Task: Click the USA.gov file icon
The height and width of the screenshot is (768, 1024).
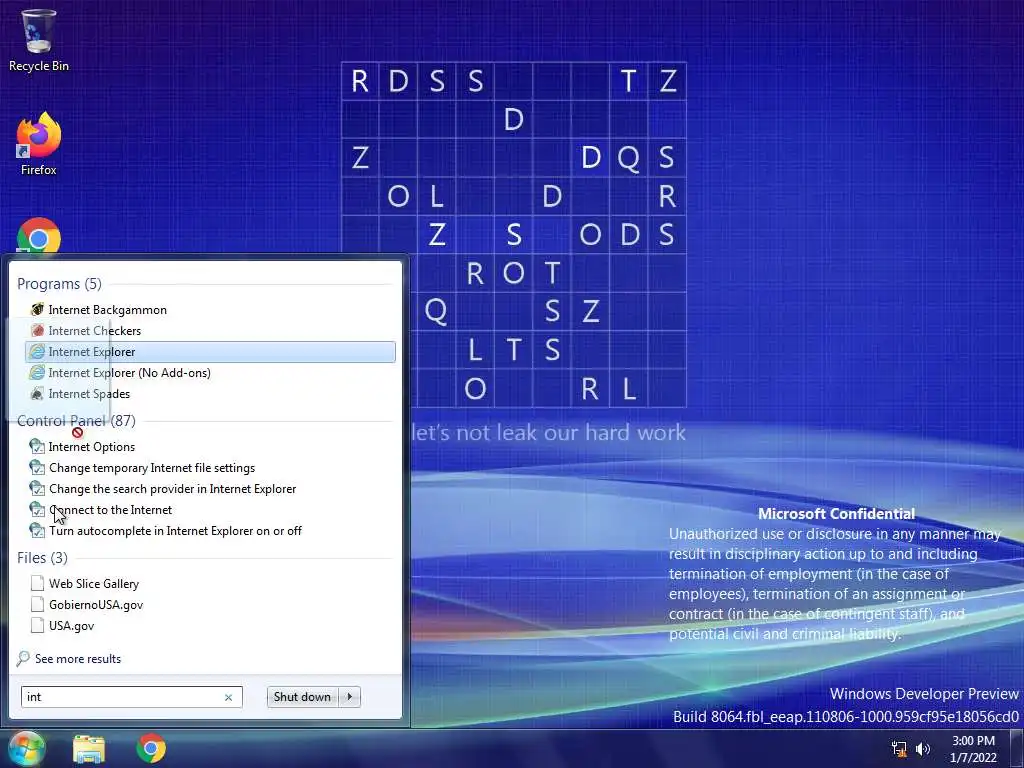Action: tap(37, 625)
